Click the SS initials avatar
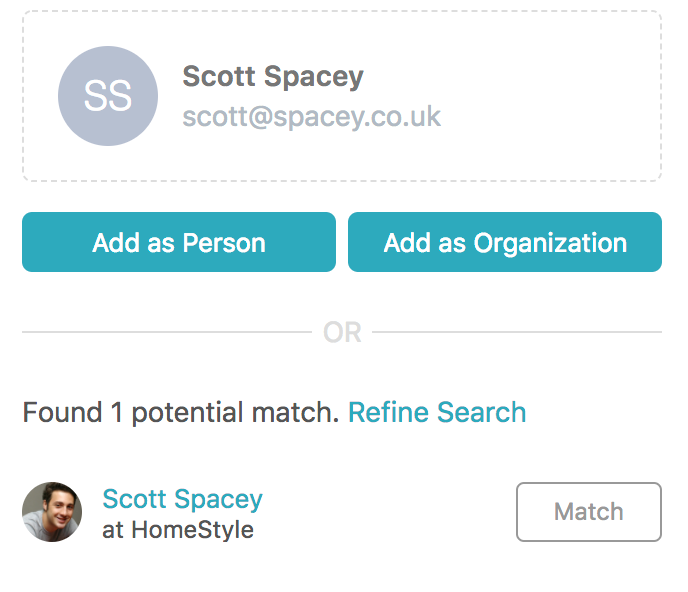The width and height of the screenshot is (688, 592). click(108, 96)
